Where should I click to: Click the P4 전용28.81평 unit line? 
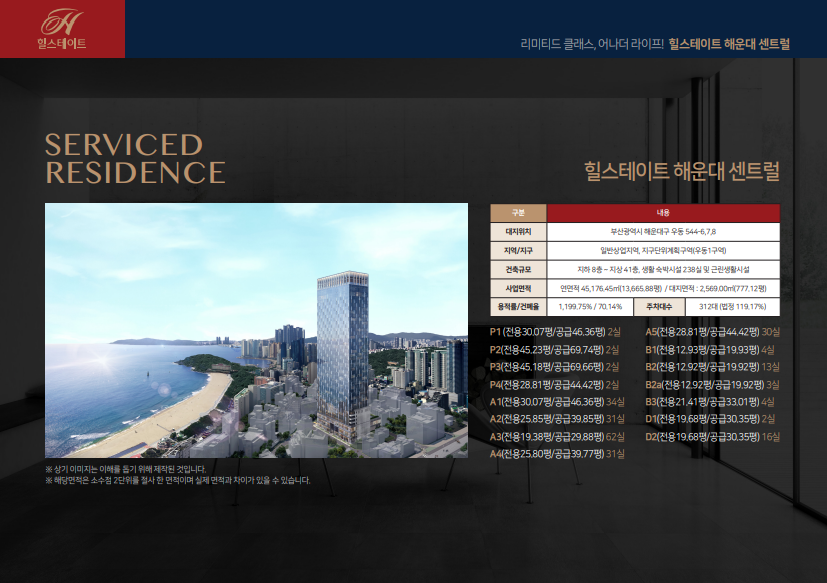click(x=554, y=385)
